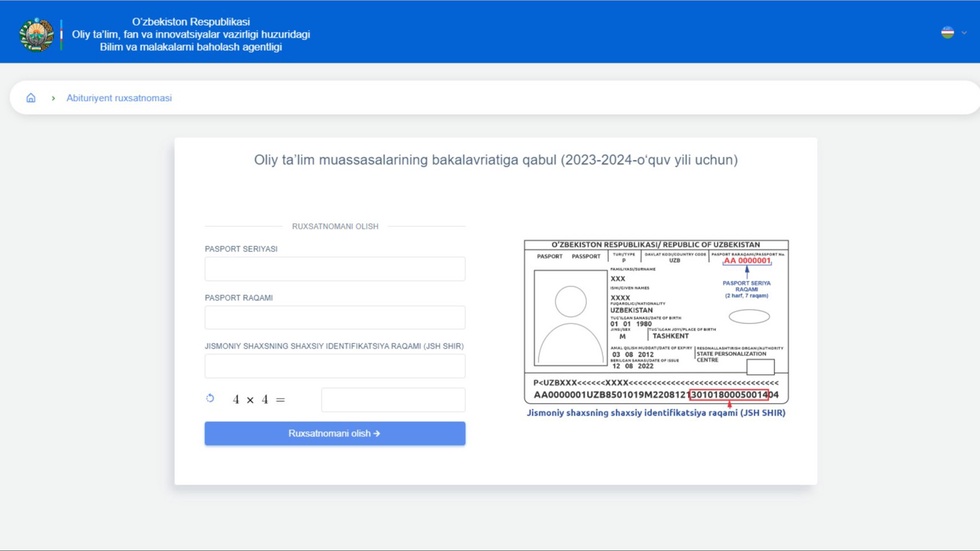Focus the Pasport seriyasi input field

point(334,269)
